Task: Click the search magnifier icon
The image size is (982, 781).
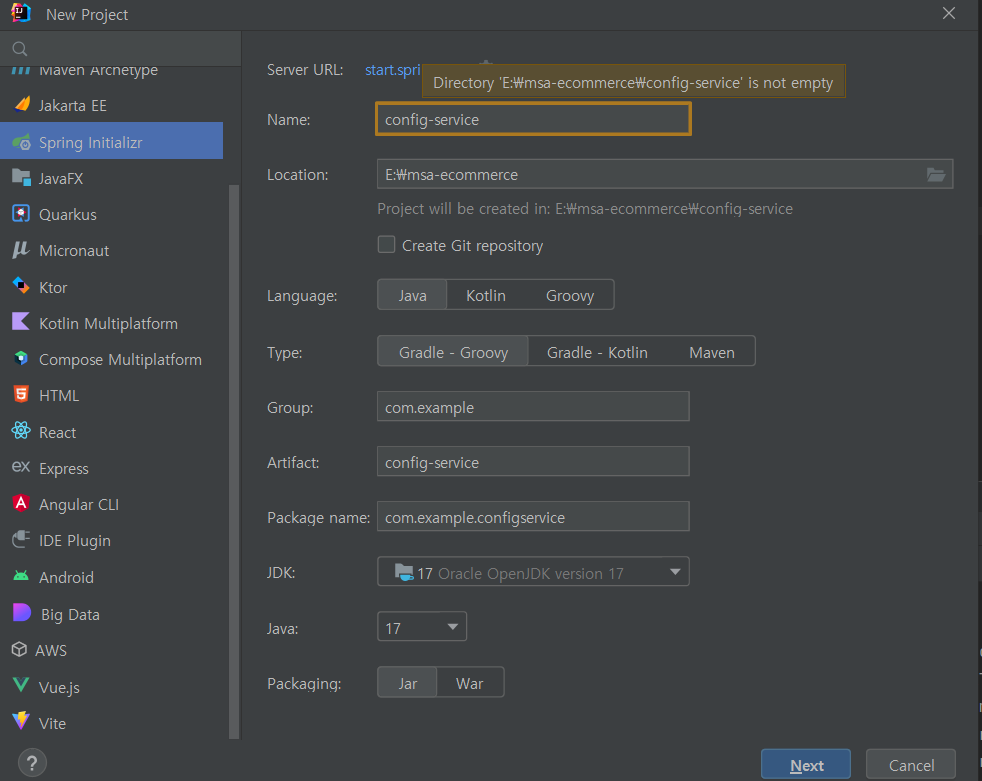Action: pos(20,49)
